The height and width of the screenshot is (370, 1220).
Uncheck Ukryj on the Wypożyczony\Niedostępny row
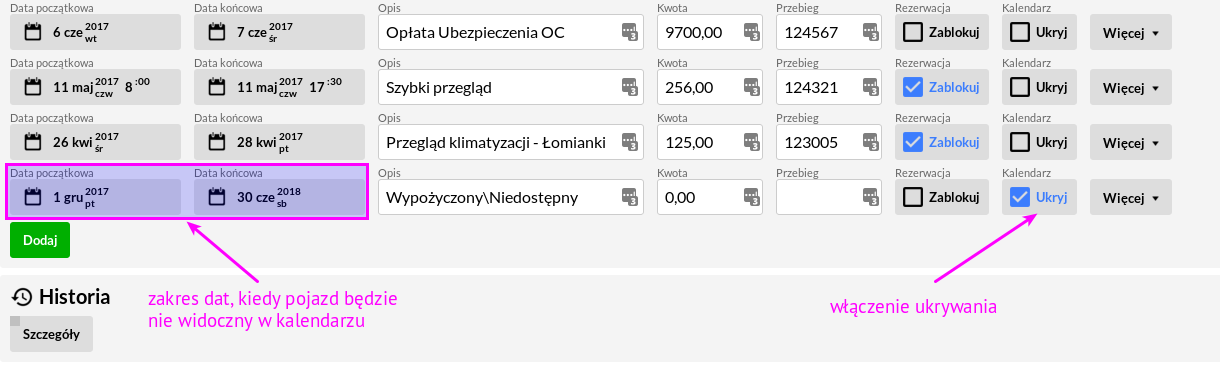[1020, 197]
